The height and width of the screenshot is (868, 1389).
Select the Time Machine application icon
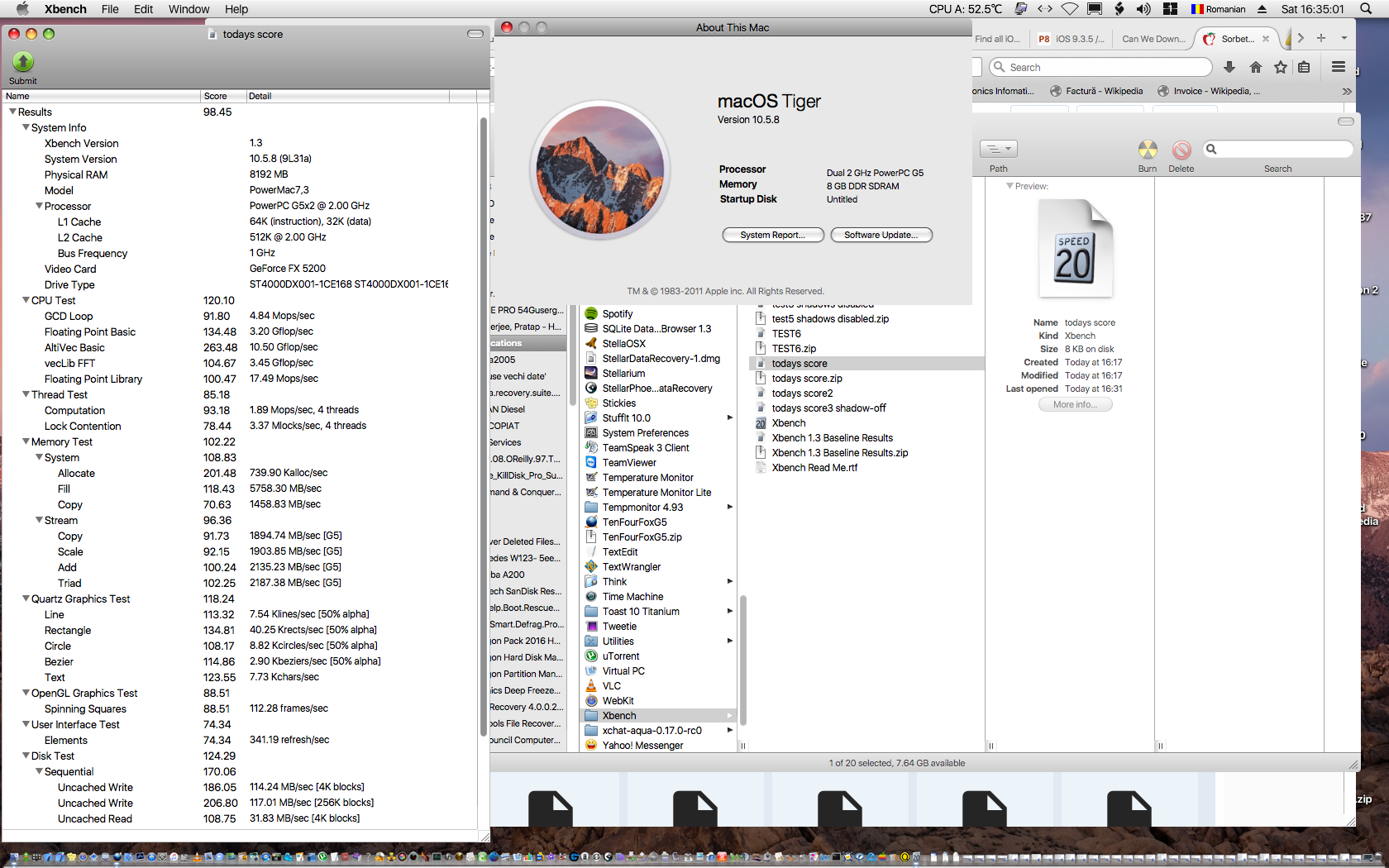point(591,597)
